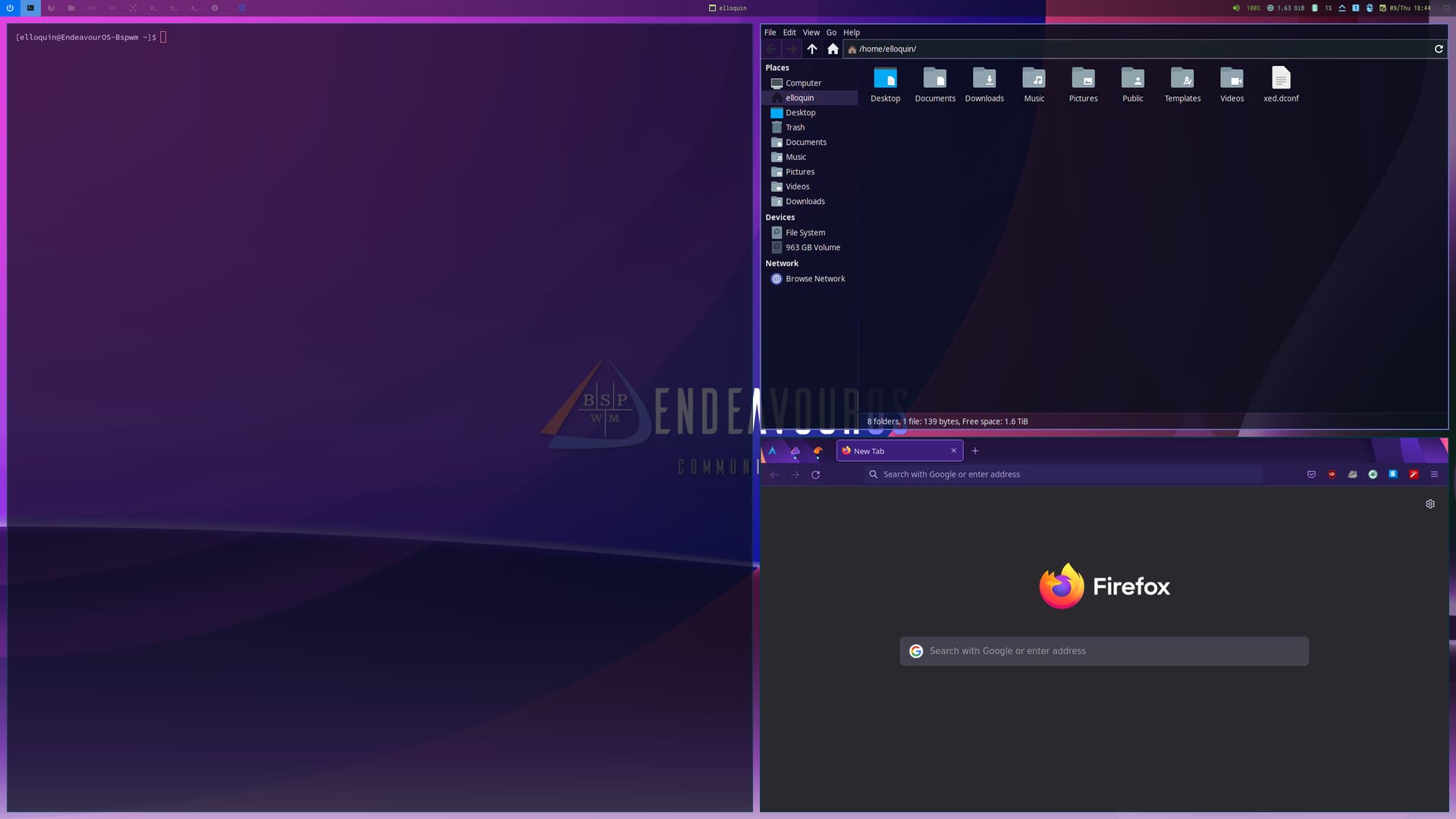Open the new tab page settings gear
This screenshot has width=1456, height=819.
pyautogui.click(x=1430, y=503)
